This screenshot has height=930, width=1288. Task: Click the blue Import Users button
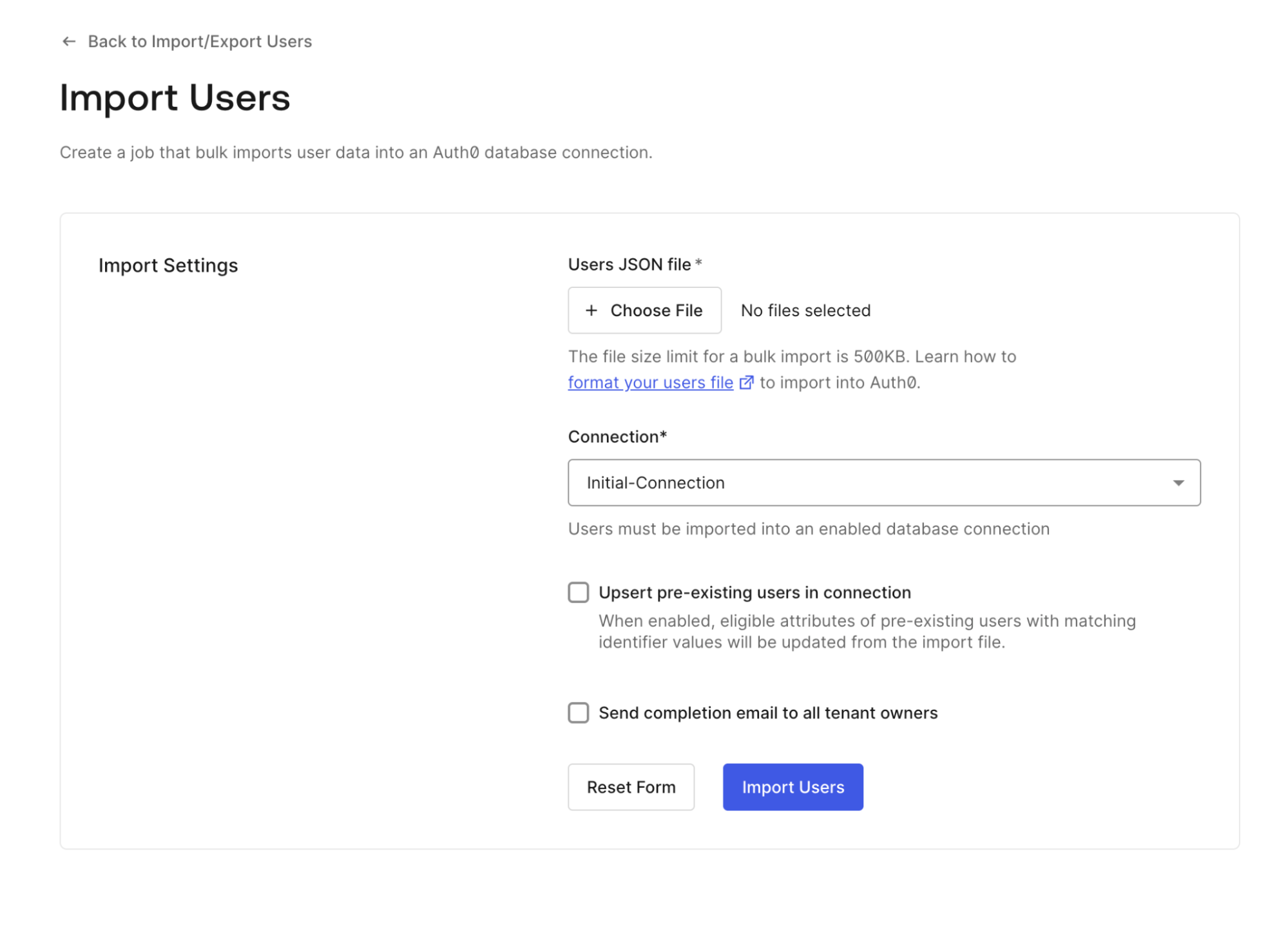pyautogui.click(x=792, y=786)
